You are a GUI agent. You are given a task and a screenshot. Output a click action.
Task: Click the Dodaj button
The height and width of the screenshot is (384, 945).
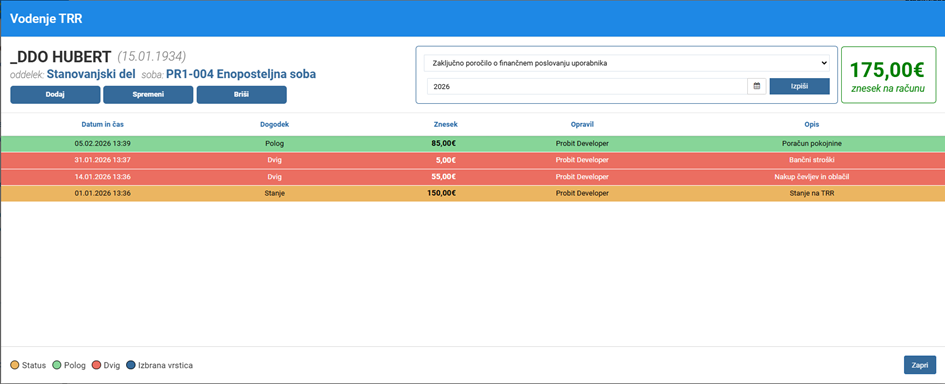click(55, 95)
